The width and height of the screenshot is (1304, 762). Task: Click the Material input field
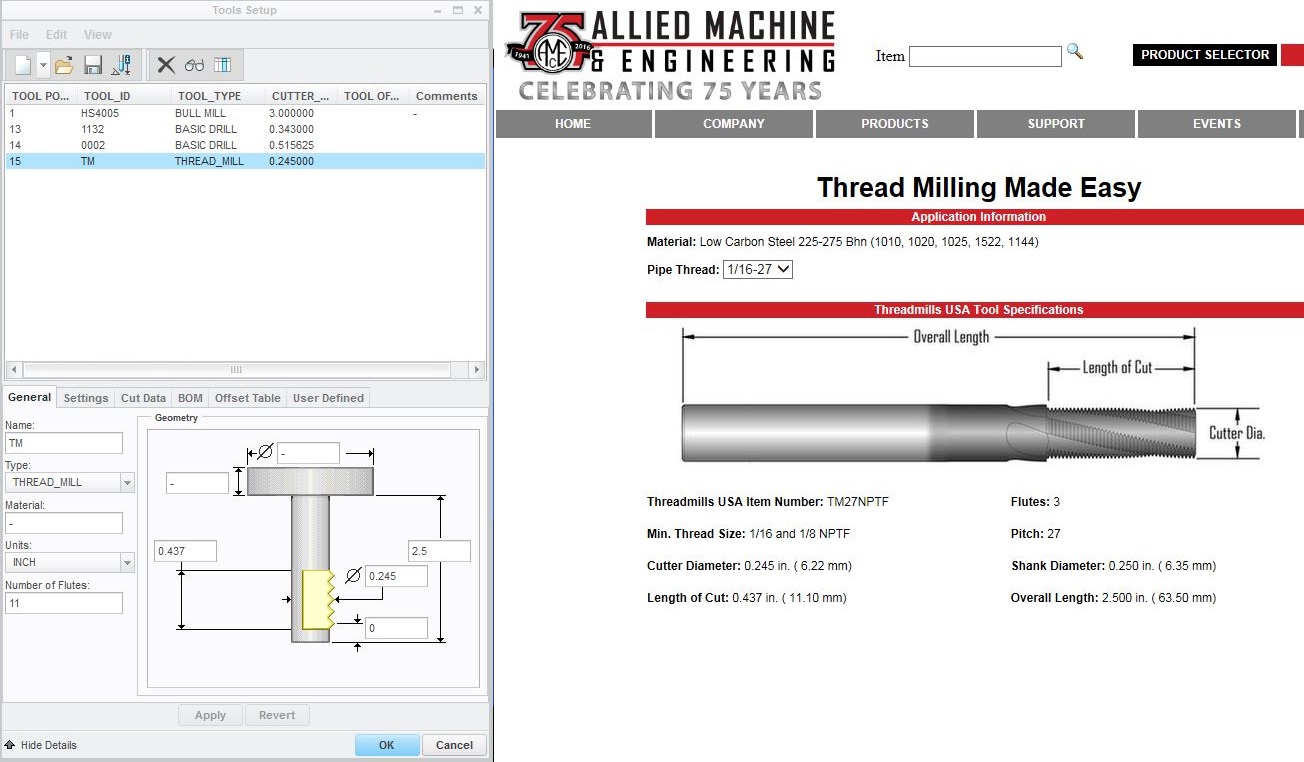(64, 523)
